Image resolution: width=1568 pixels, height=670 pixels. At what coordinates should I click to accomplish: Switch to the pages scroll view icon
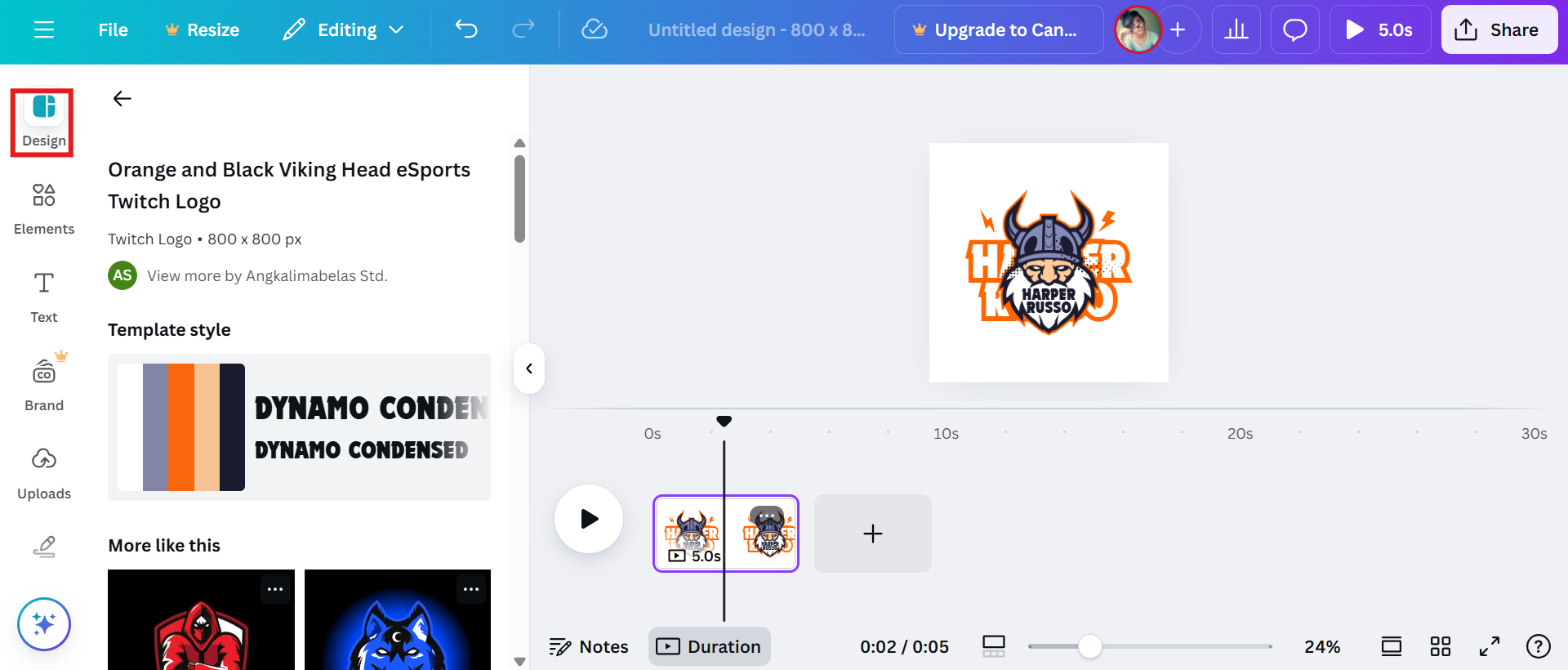1392,647
